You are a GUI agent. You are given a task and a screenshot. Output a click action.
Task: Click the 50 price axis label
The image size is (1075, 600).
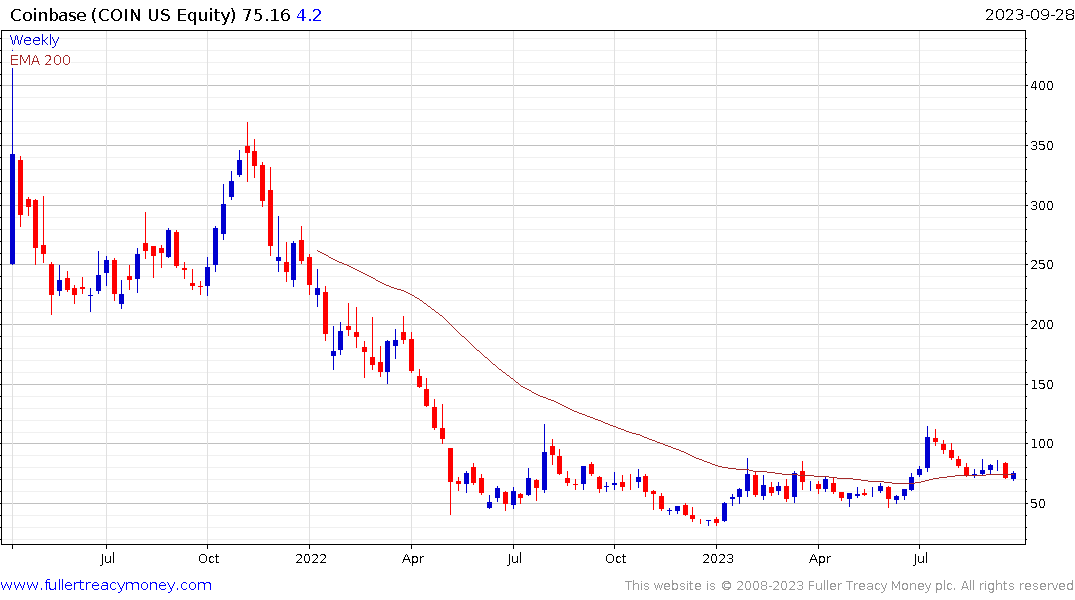[x=1038, y=503]
